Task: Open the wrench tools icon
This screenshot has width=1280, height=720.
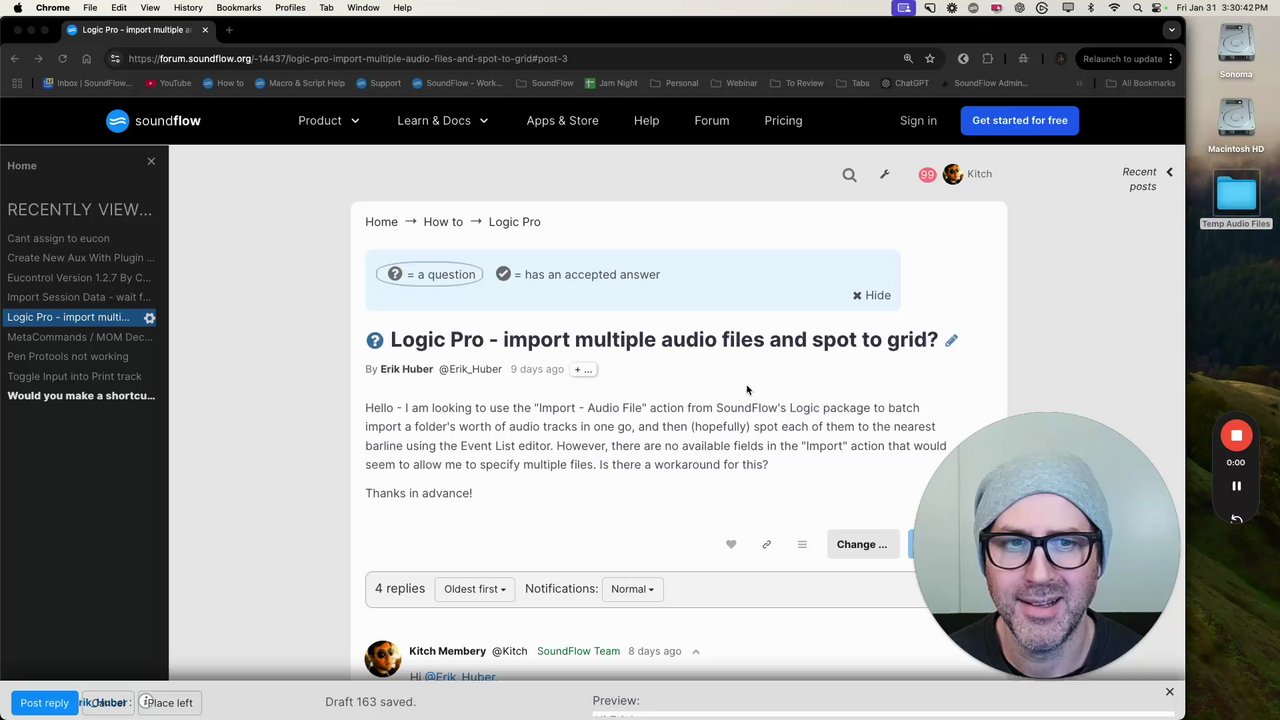Action: pyautogui.click(x=884, y=174)
